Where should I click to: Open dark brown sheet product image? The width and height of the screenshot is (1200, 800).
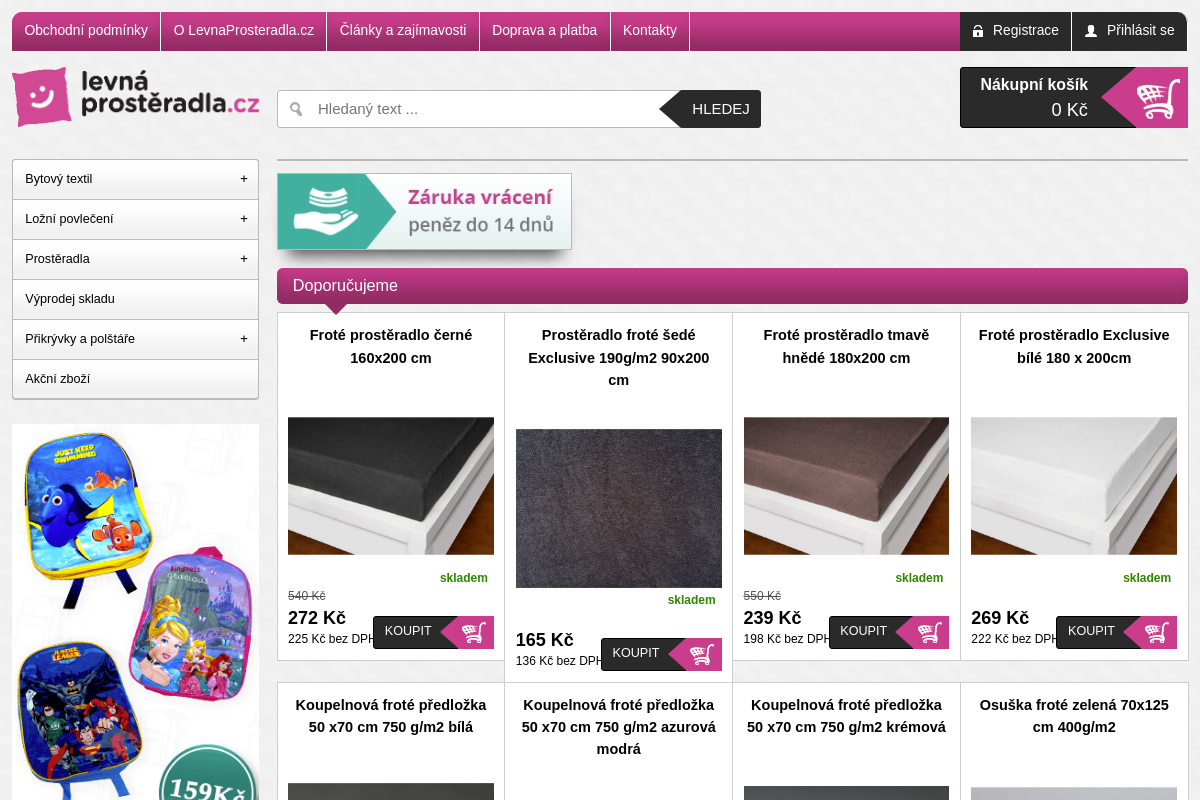coord(846,486)
